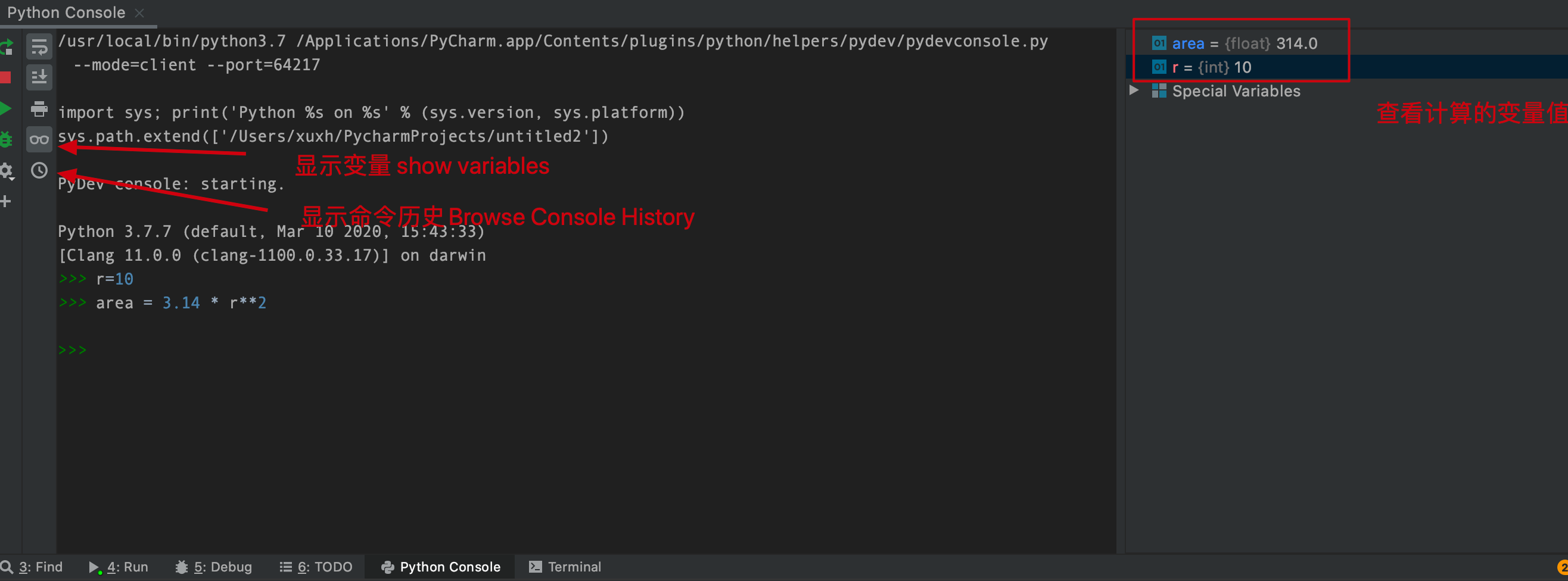Click the '--mode=client --port=64217' line
This screenshot has width=1568, height=581.
pos(197,64)
